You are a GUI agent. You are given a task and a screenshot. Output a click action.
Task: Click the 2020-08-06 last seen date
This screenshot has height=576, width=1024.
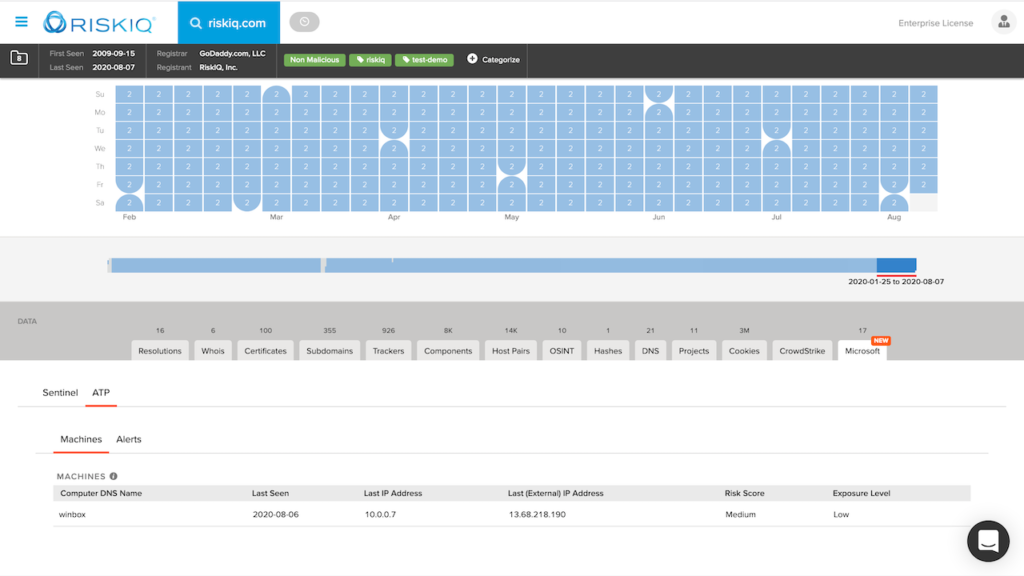pyautogui.click(x=276, y=515)
